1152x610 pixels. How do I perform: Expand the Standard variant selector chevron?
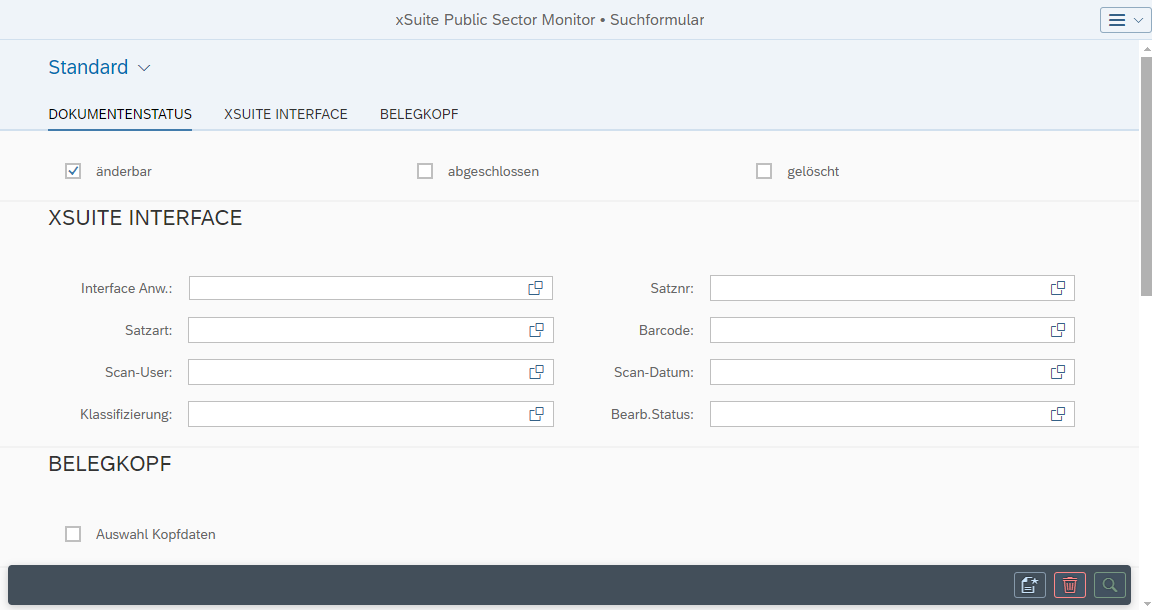[143, 67]
